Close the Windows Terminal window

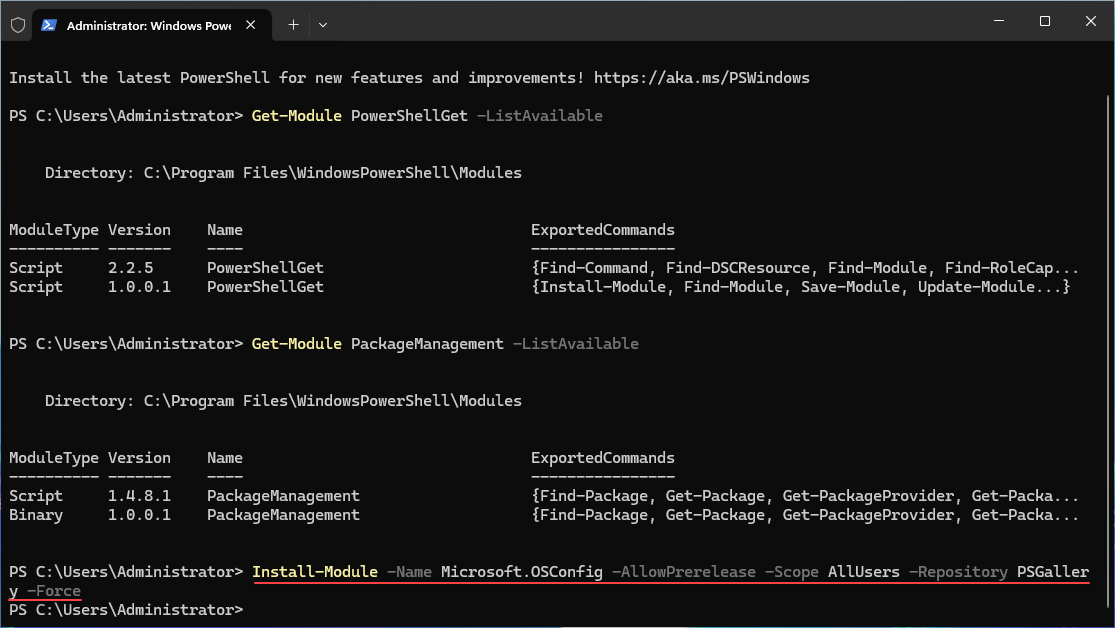pyautogui.click(x=1090, y=21)
